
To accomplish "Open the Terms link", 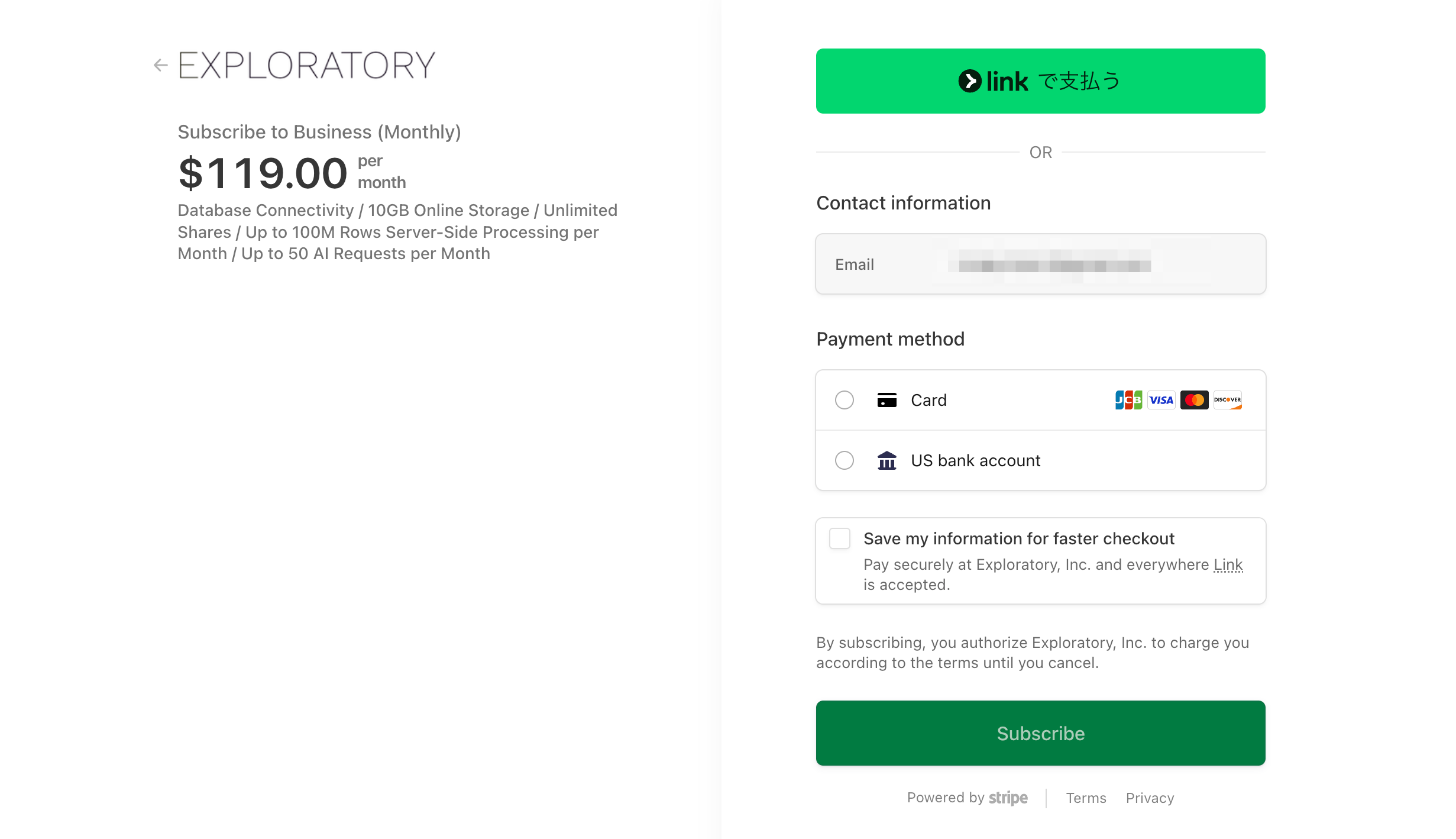I will (x=1086, y=798).
